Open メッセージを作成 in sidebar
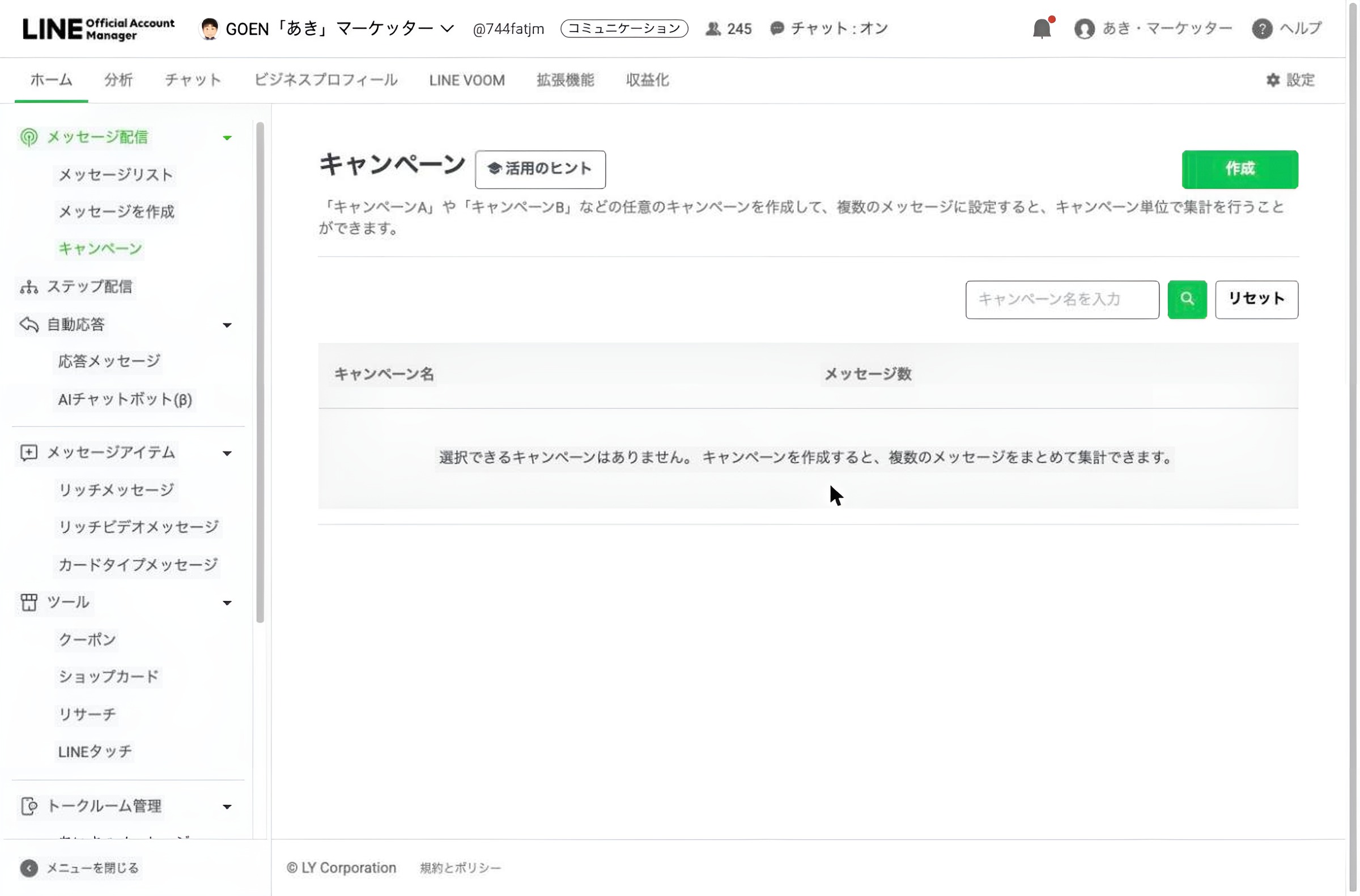The width and height of the screenshot is (1360, 896). (x=116, y=212)
